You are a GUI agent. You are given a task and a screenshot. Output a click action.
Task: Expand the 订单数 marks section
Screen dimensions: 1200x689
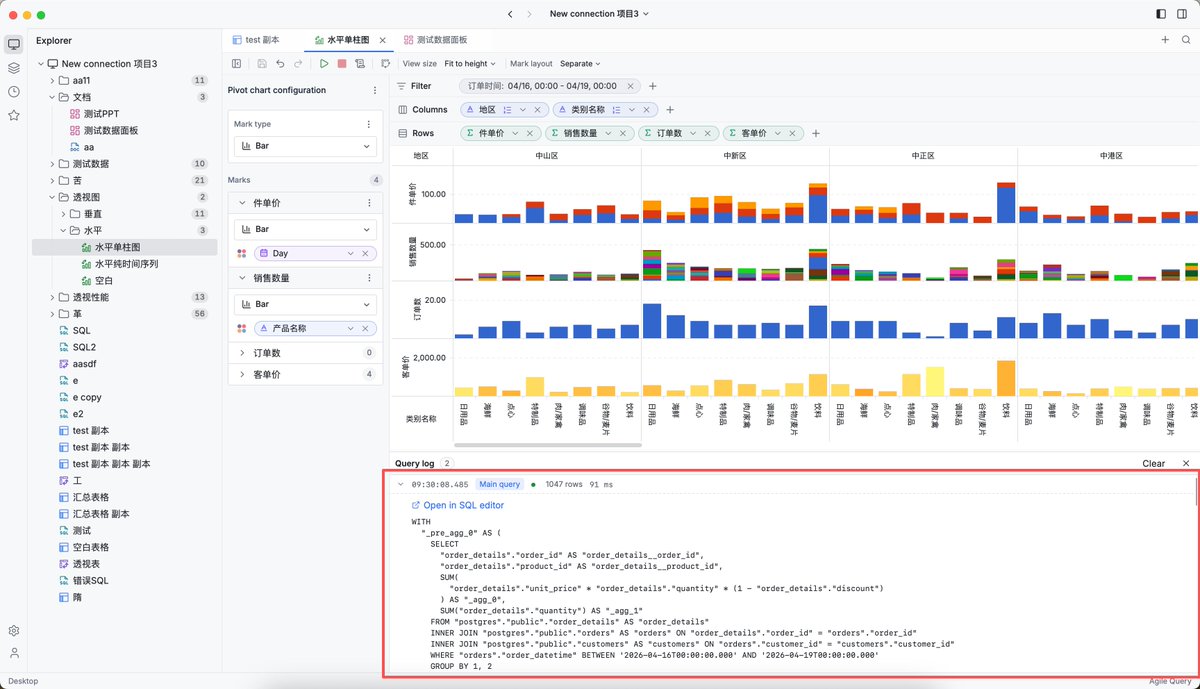tap(242, 352)
